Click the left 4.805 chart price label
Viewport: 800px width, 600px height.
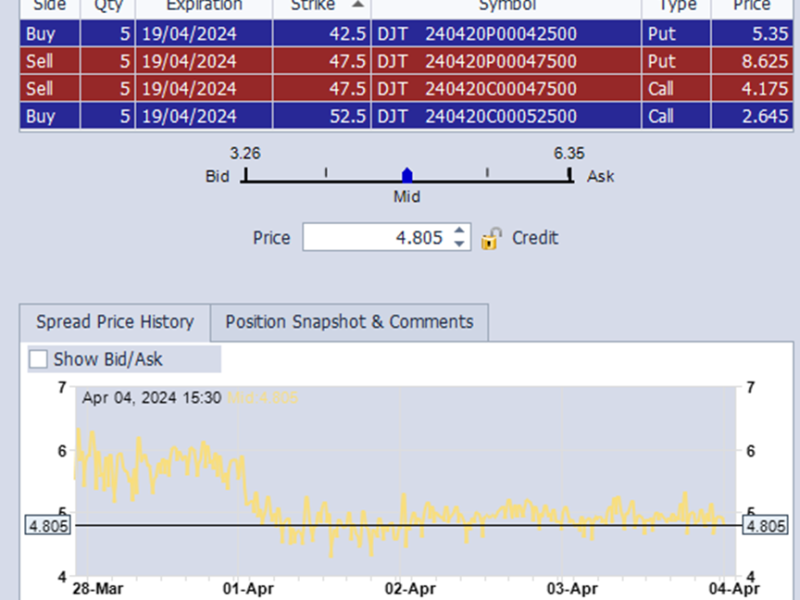click(49, 526)
